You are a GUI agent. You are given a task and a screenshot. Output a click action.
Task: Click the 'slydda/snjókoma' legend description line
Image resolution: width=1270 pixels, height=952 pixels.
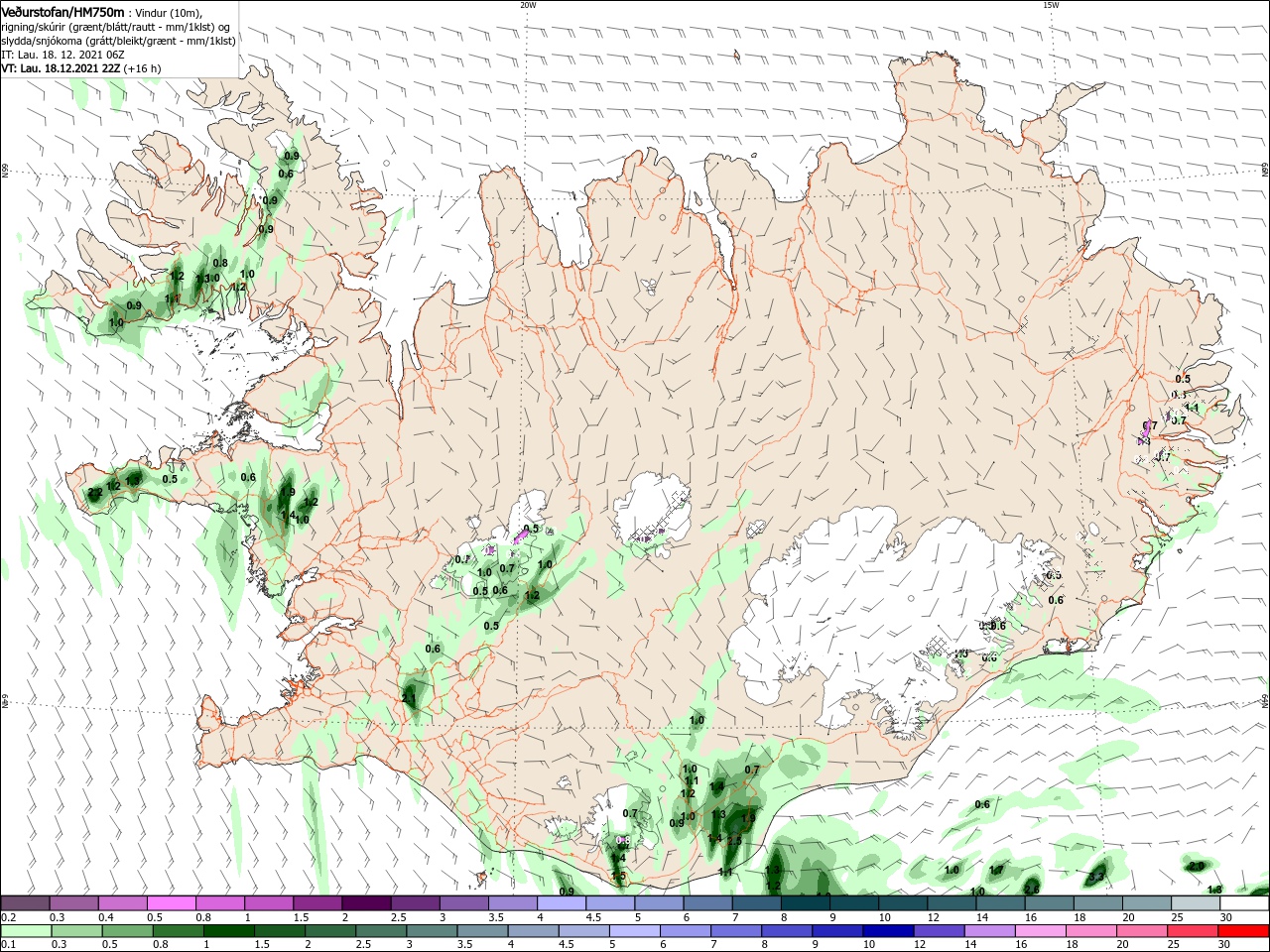pos(118,41)
